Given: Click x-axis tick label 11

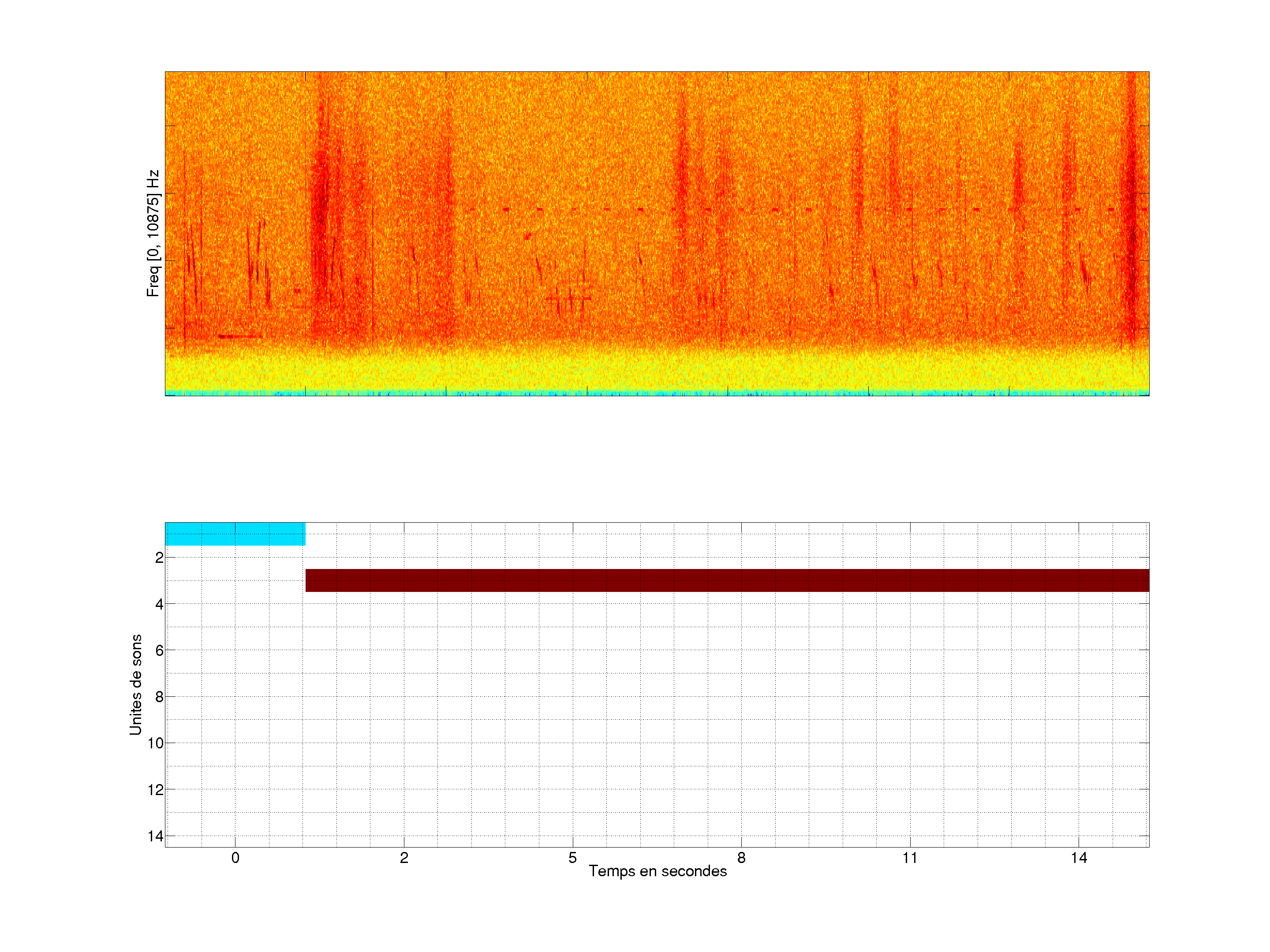Looking at the screenshot, I should pyautogui.click(x=909, y=858).
